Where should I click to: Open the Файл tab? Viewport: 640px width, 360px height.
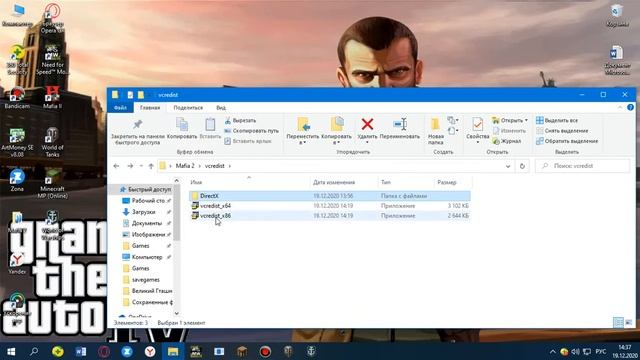tap(120, 108)
